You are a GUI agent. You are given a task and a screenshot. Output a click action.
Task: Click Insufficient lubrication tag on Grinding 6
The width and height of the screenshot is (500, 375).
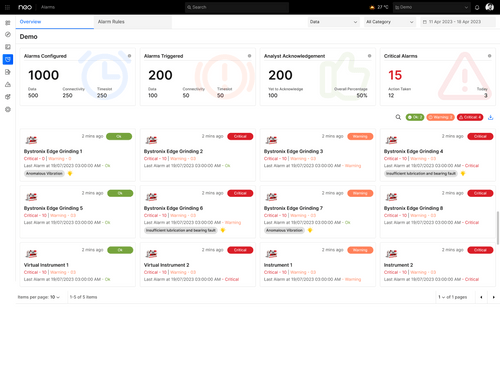pyautogui.click(x=181, y=230)
